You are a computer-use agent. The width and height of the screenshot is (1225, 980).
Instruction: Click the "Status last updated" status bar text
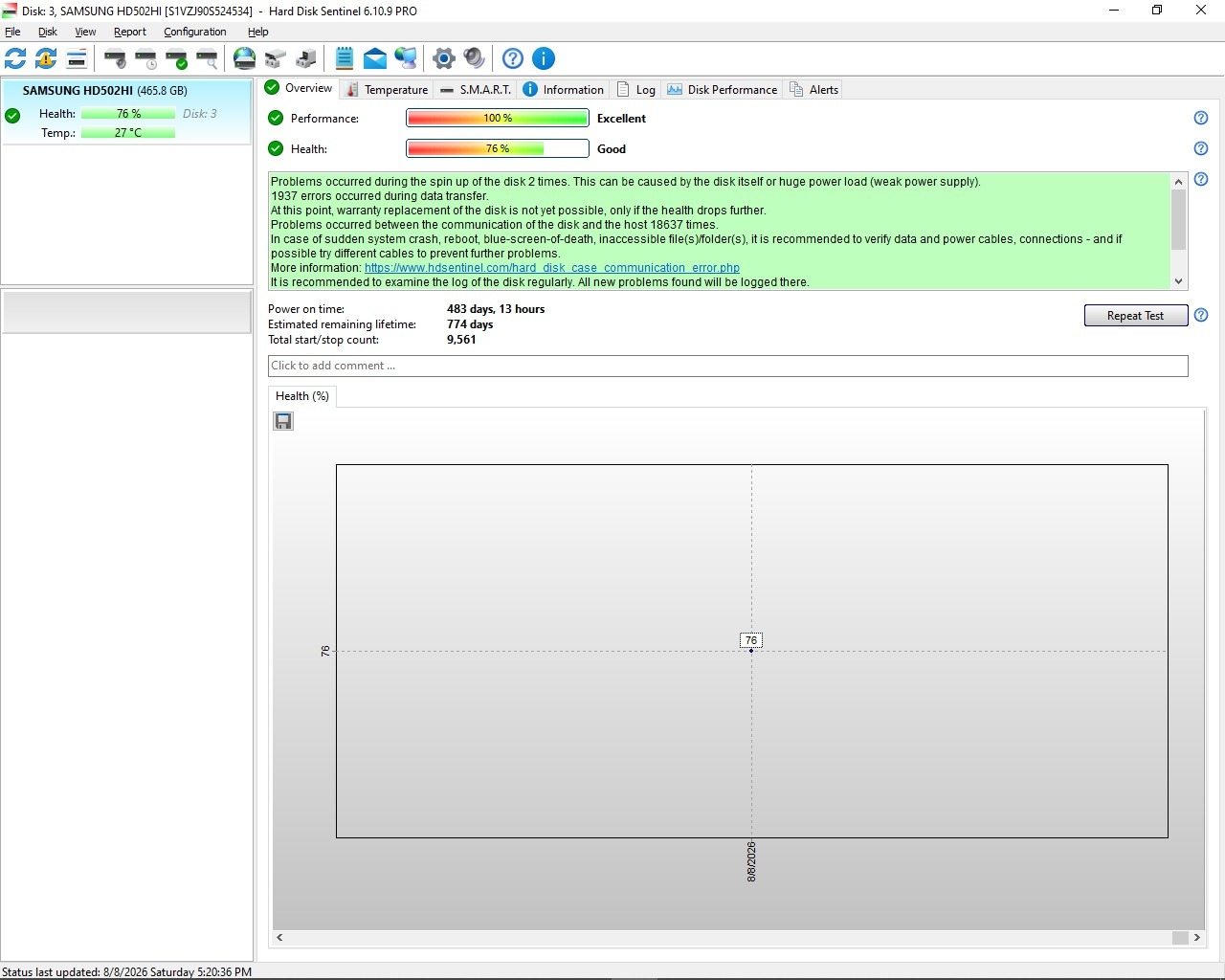[x=127, y=972]
